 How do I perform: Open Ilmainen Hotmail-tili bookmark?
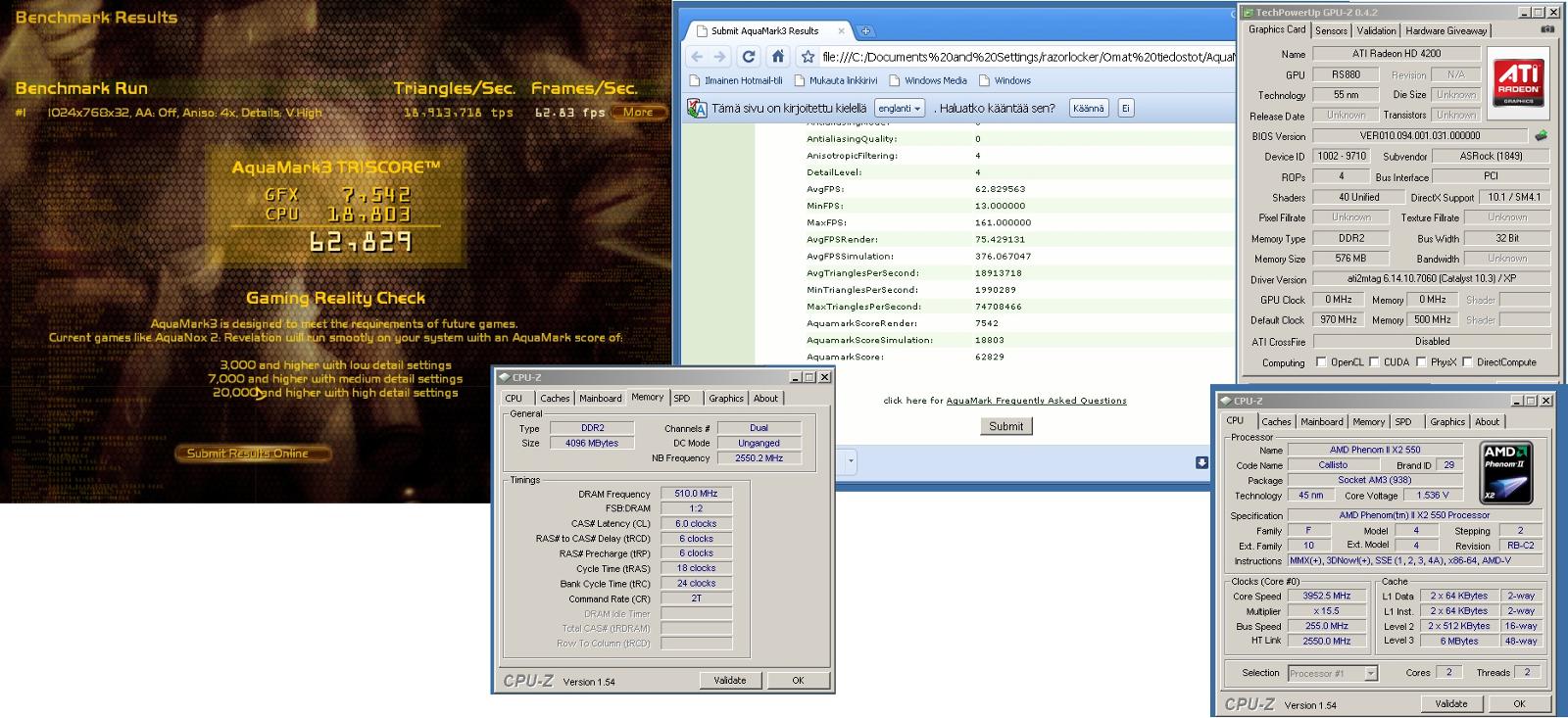coord(736,80)
